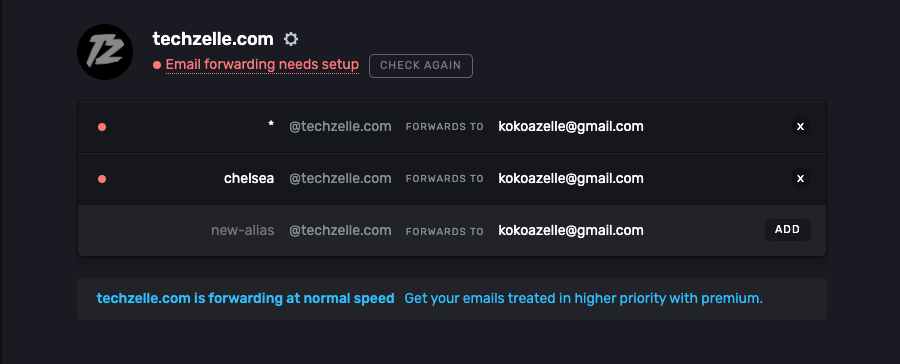Click the CHECK AGAIN button
Screen dimensions: 900x364
421,65
